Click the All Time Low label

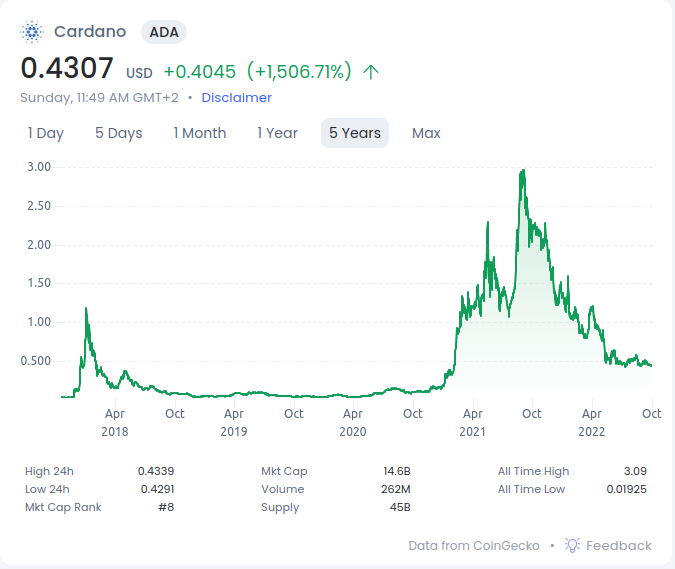pyautogui.click(x=532, y=489)
